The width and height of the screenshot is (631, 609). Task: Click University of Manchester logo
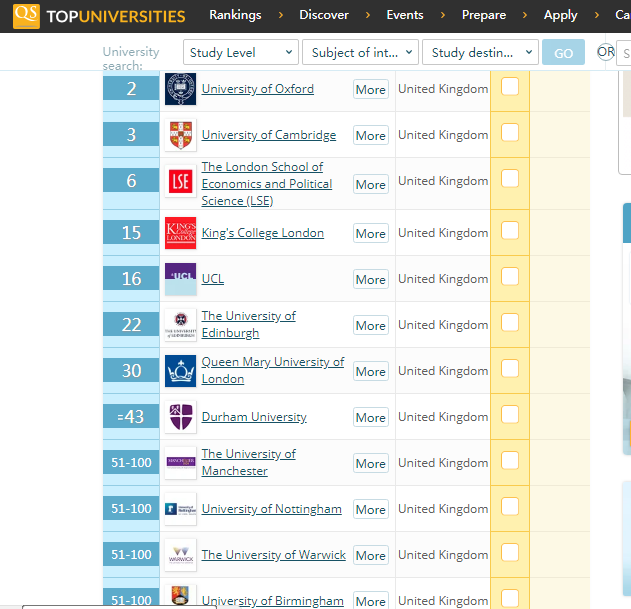click(x=181, y=462)
